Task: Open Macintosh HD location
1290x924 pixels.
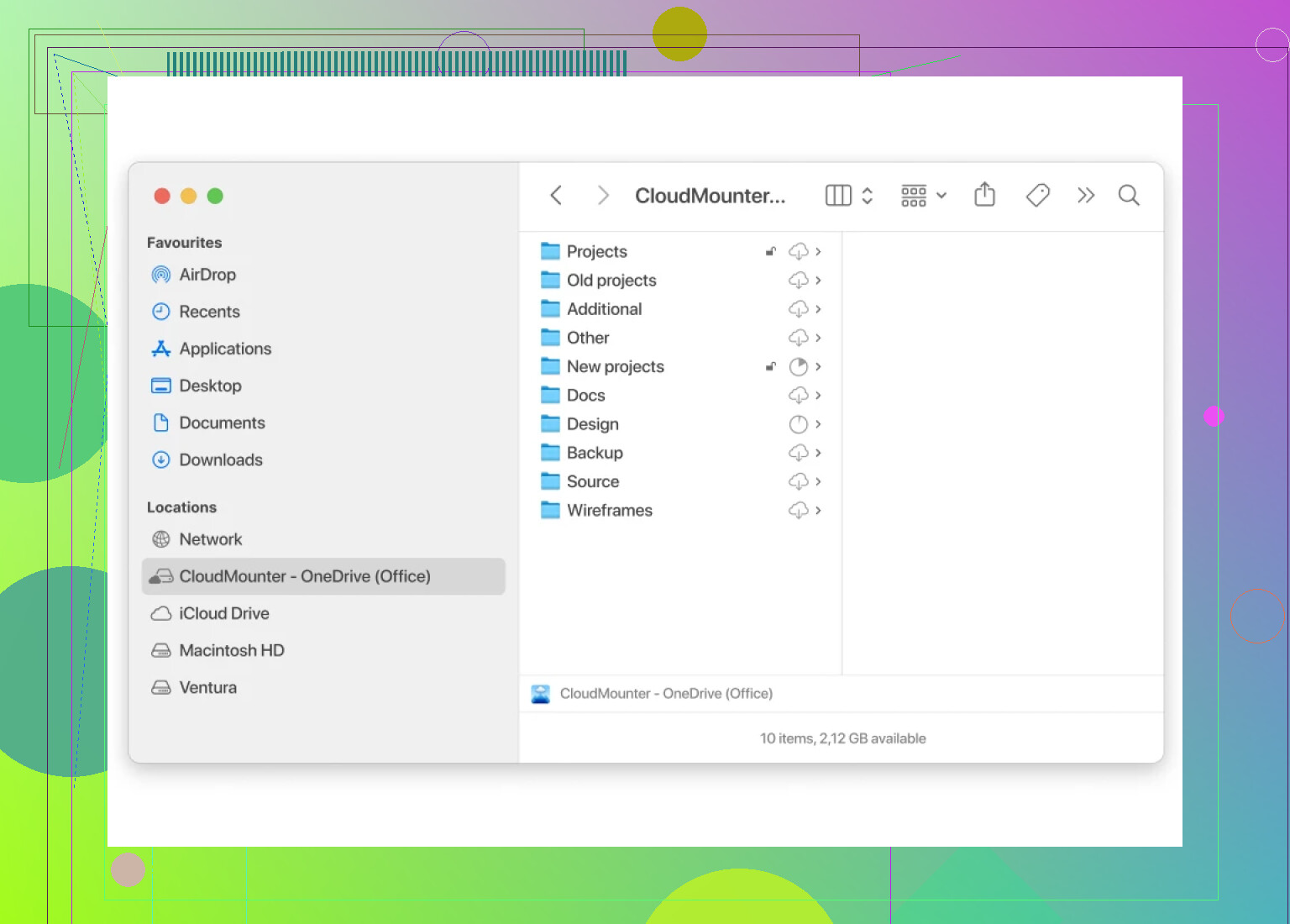Action: 323,650
